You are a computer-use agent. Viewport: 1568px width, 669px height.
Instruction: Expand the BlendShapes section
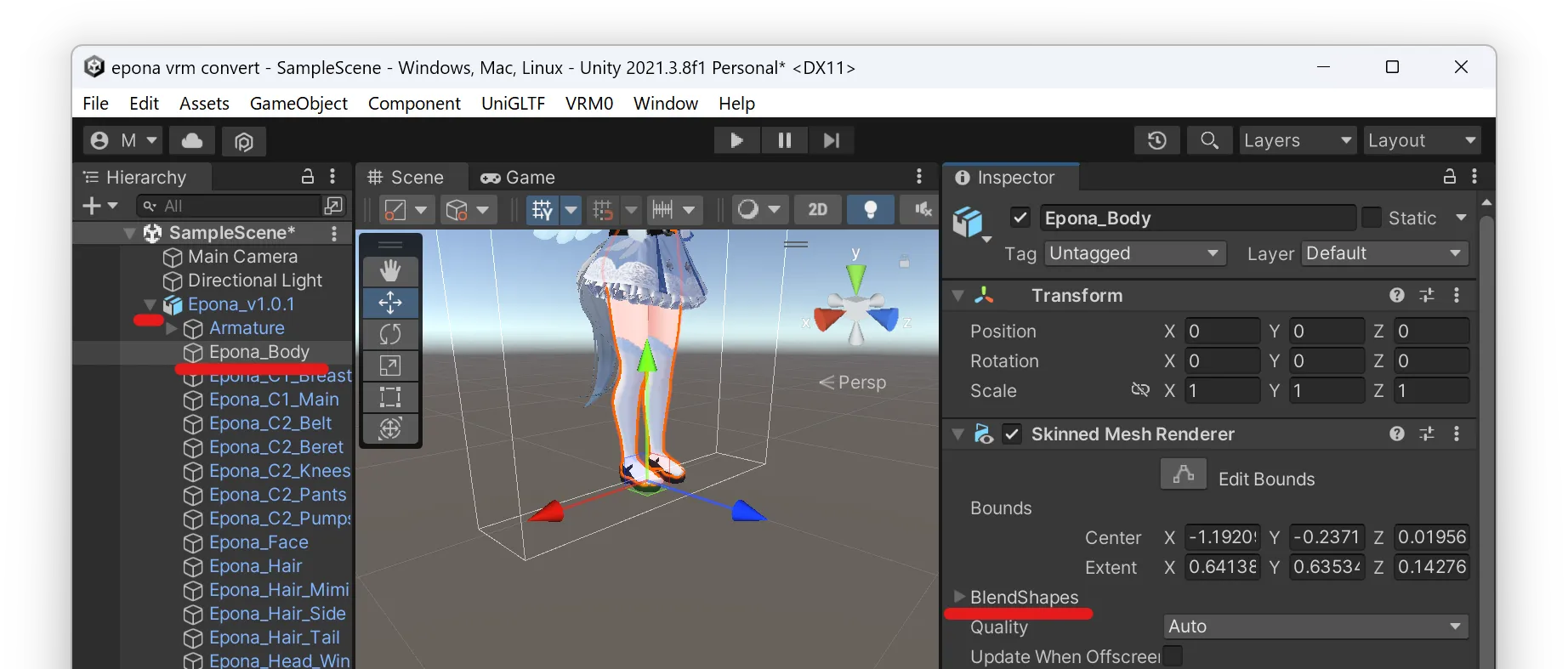point(959,597)
